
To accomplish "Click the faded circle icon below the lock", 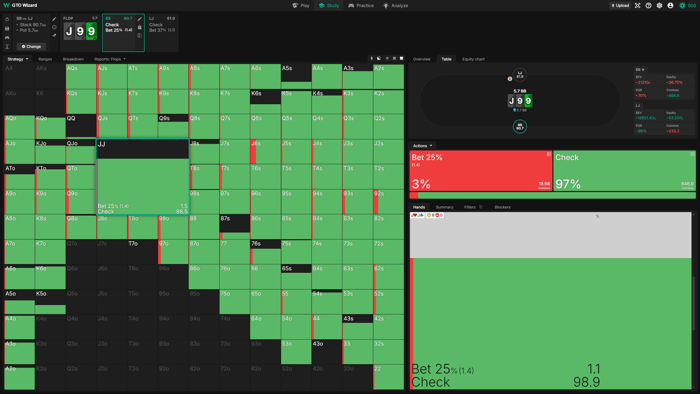I will pos(140,35).
